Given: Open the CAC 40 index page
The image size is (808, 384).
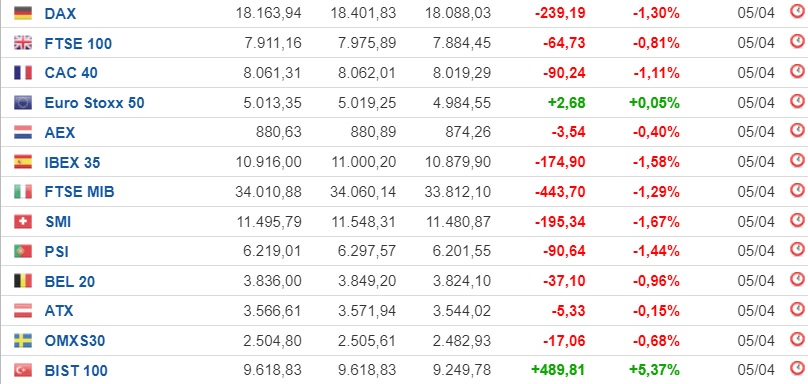Looking at the screenshot, I should pos(71,73).
